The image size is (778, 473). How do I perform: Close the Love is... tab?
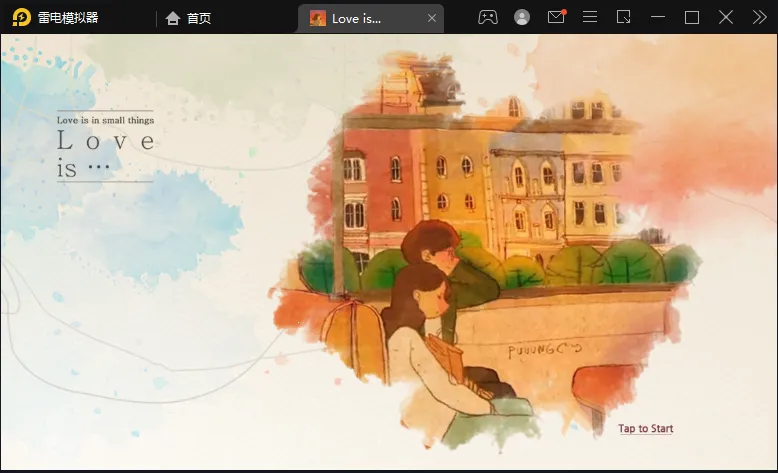coord(432,18)
